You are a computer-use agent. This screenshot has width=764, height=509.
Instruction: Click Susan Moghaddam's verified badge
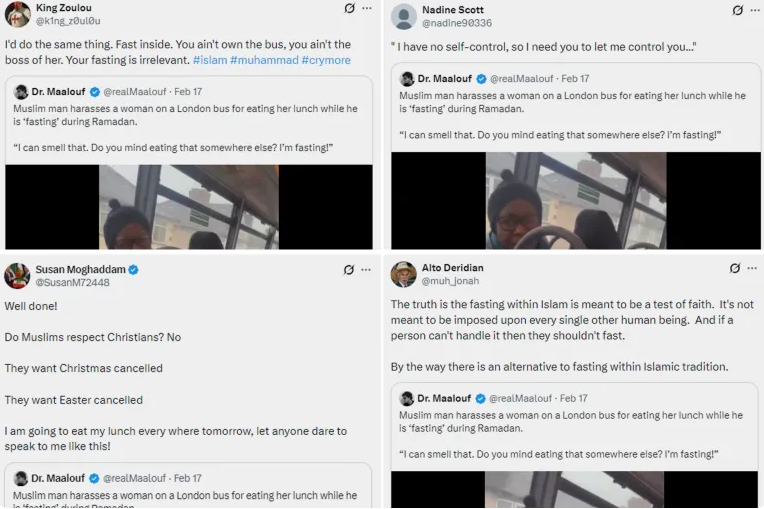point(133,270)
